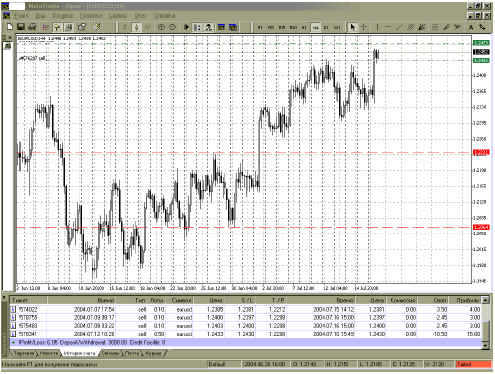The image size is (495, 374).
Task: Select history order row 1574022
Action: 246,309
